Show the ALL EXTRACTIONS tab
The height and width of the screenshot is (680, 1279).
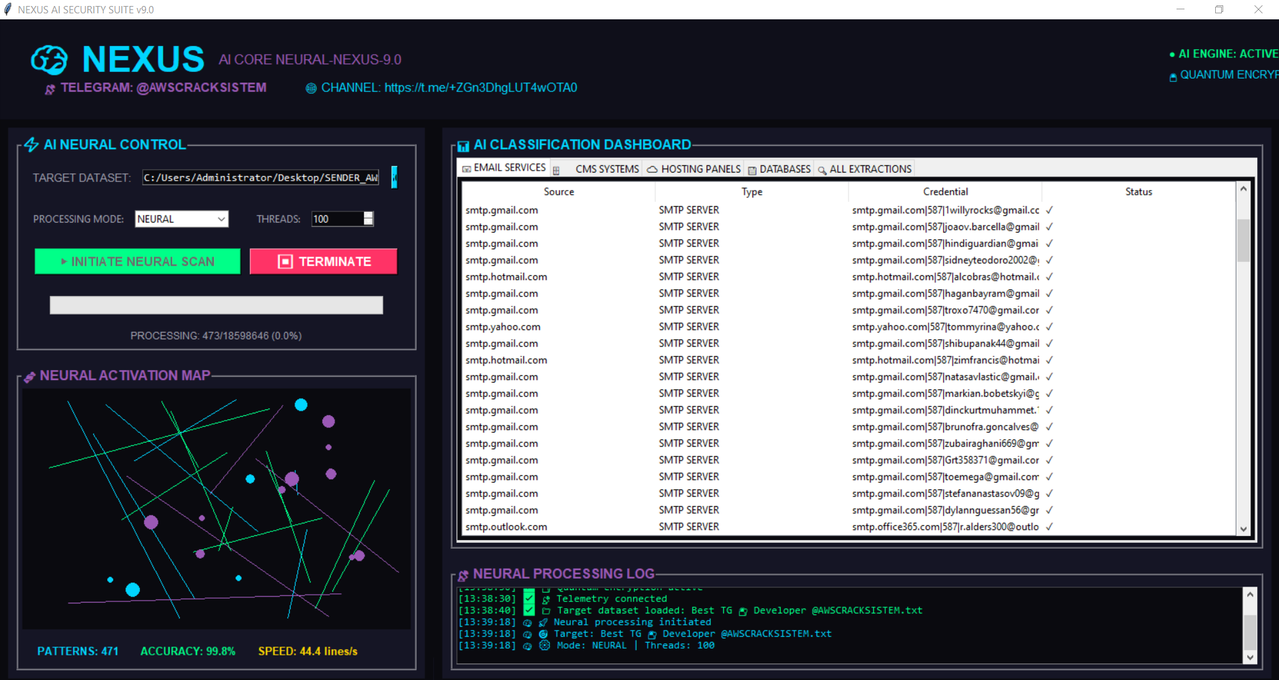[x=864, y=169]
